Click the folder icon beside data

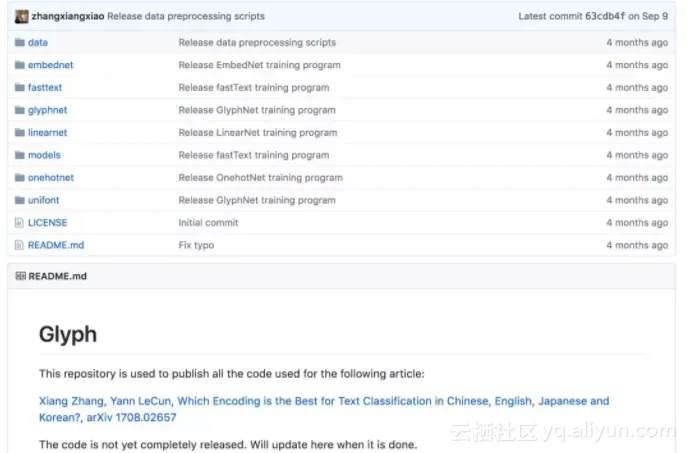pyautogui.click(x=19, y=43)
